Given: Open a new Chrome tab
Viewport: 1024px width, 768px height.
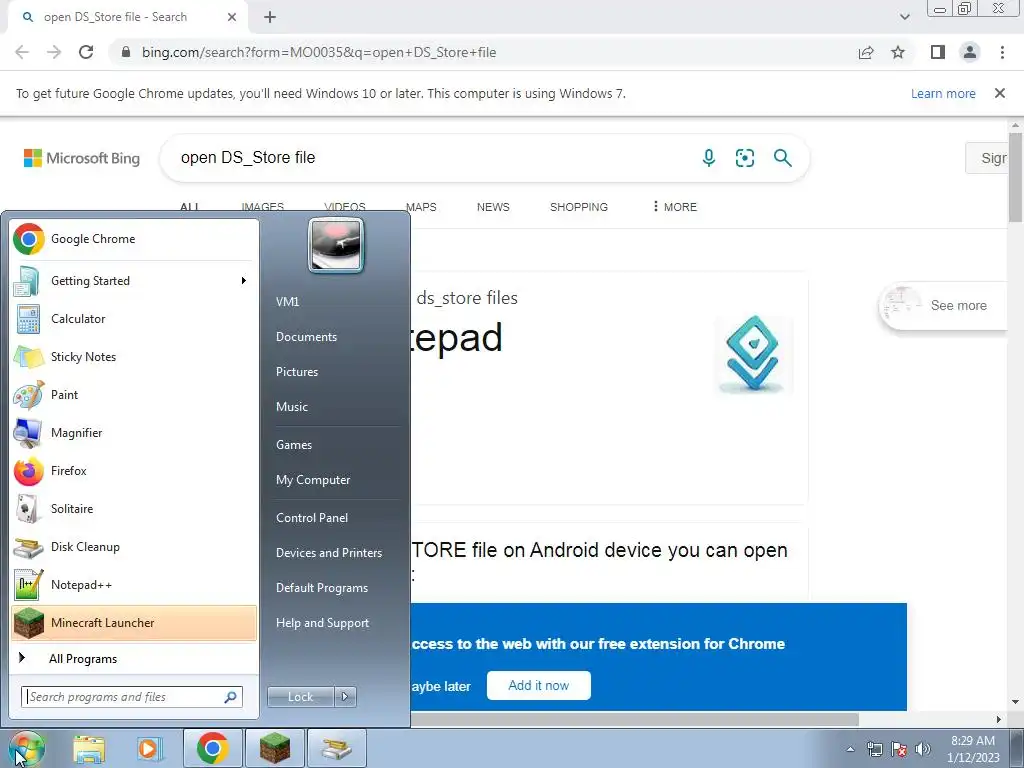Looking at the screenshot, I should click(x=270, y=17).
